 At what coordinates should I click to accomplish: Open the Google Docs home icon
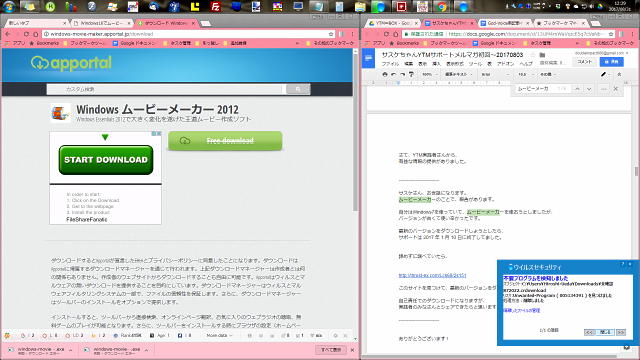coord(369,59)
